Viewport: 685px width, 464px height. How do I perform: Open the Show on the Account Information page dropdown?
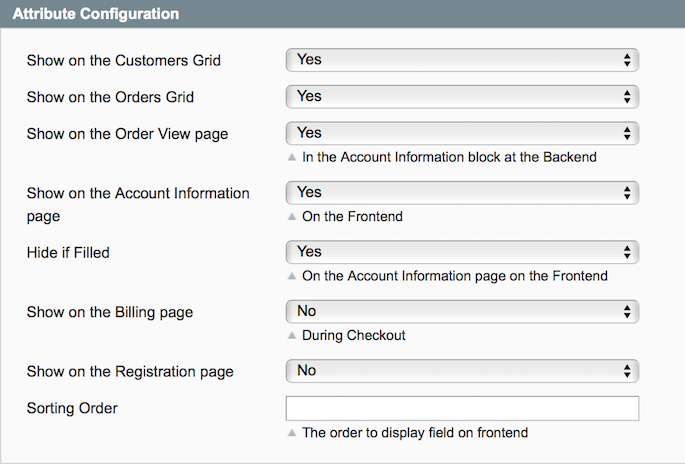(x=461, y=192)
